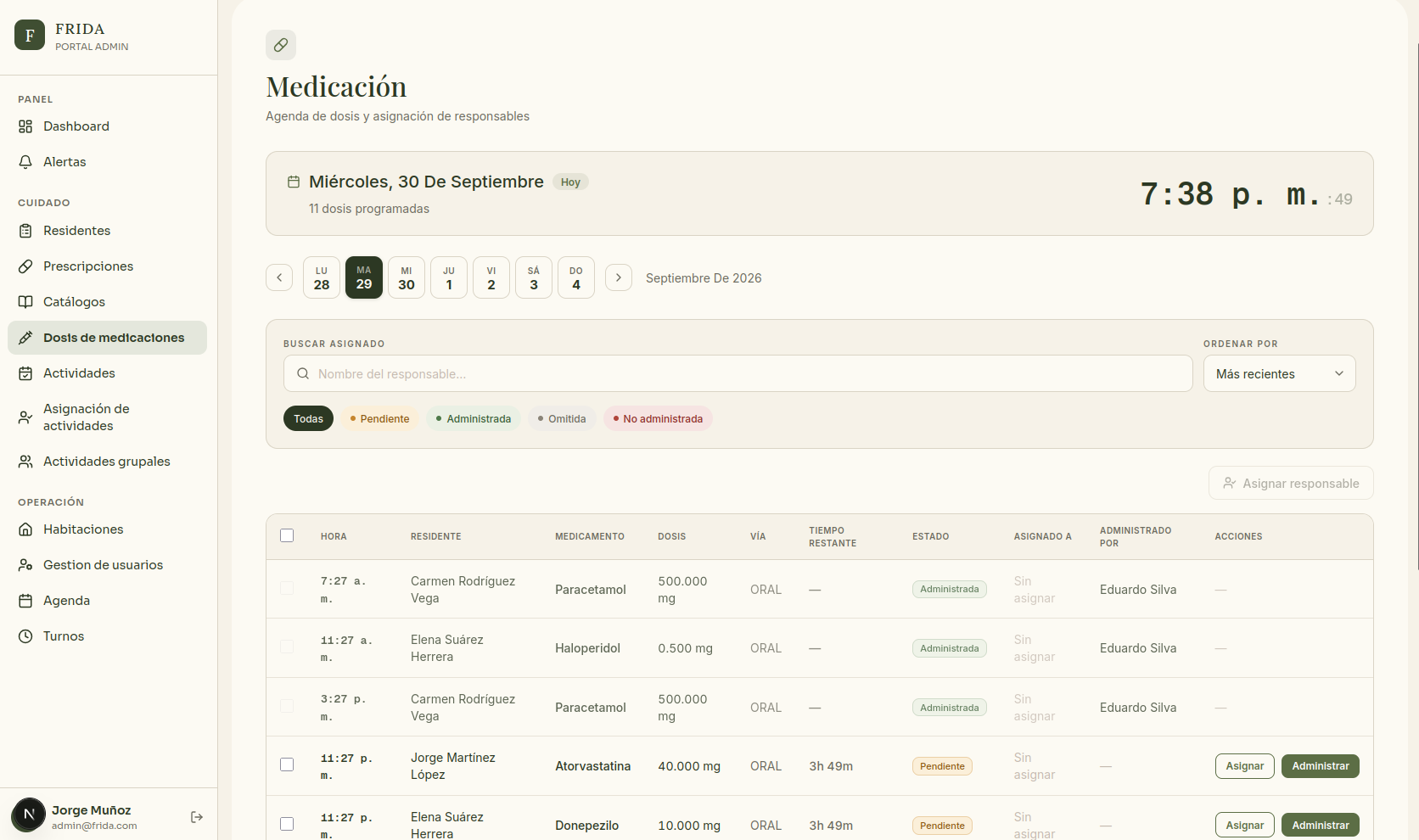
Task: Click Administrar for the Atorvastatina dose
Action: (x=1321, y=766)
